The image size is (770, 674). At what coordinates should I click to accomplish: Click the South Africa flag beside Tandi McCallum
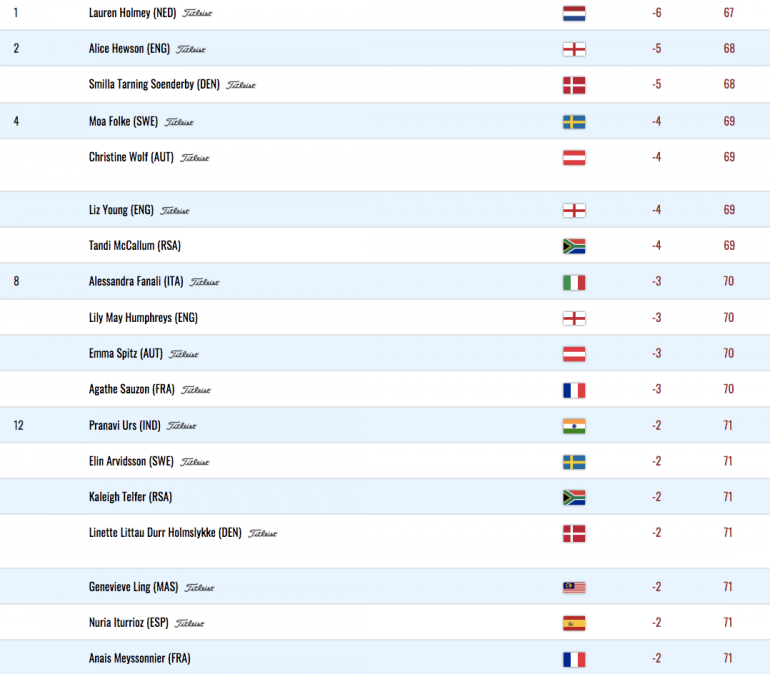click(x=574, y=246)
